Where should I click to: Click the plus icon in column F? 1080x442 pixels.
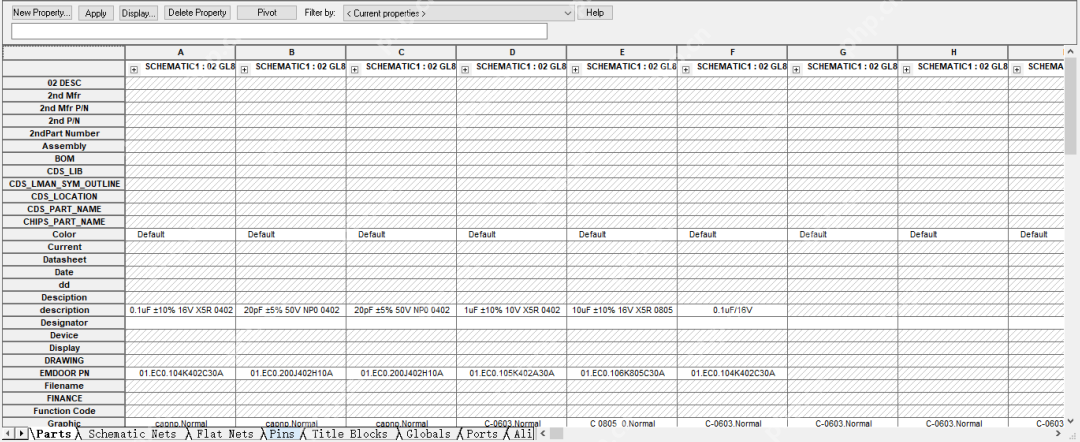(x=686, y=69)
